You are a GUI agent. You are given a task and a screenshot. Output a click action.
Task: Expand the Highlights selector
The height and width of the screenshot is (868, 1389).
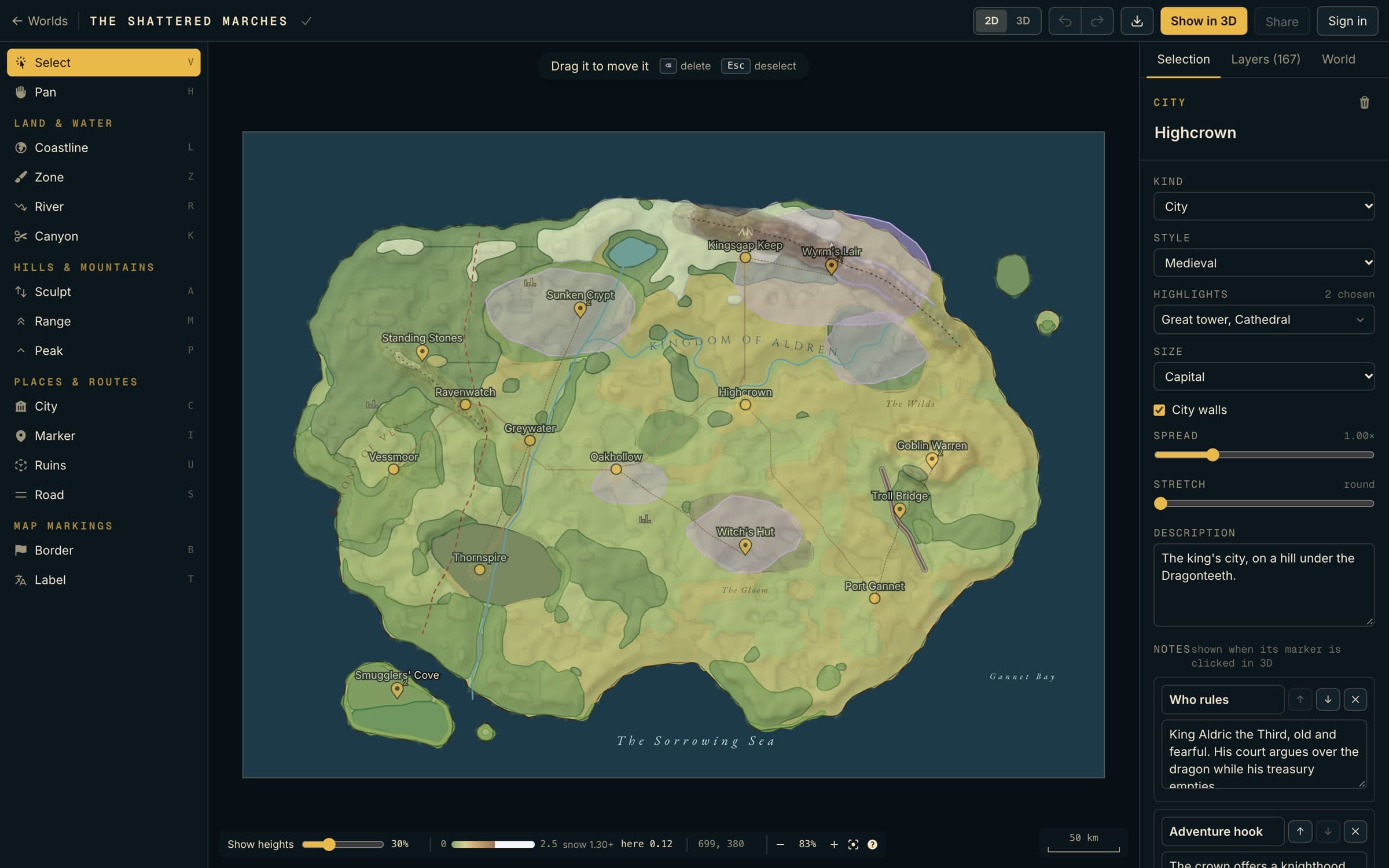tap(1263, 319)
